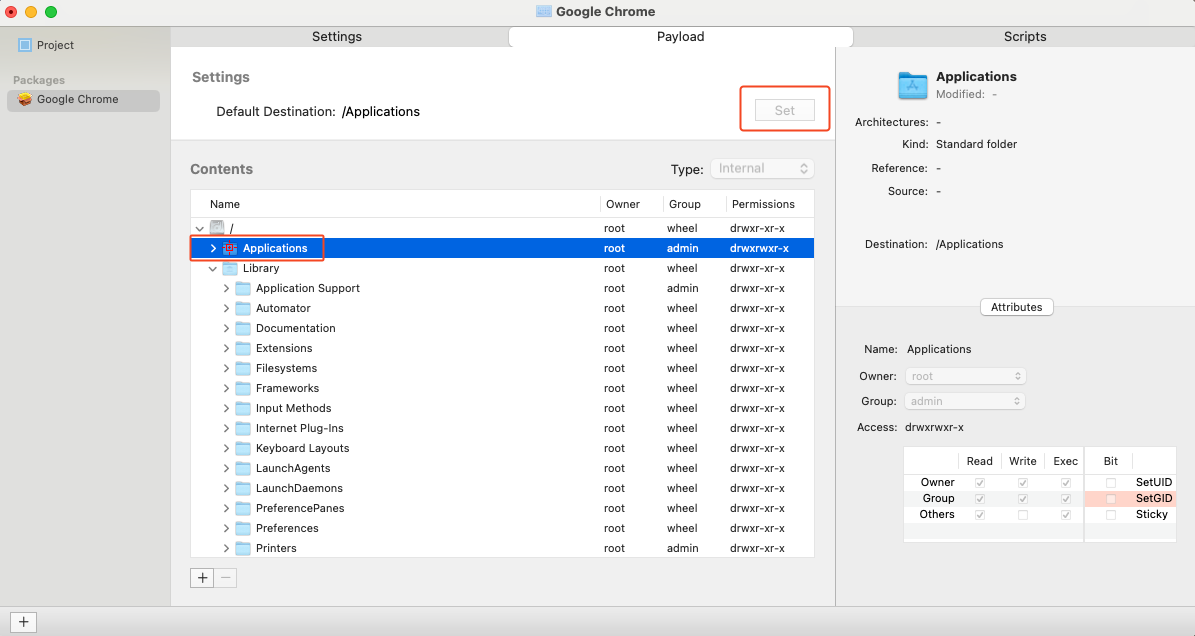
Task: Click the Applications folder icon in tree
Action: pyautogui.click(x=230, y=248)
